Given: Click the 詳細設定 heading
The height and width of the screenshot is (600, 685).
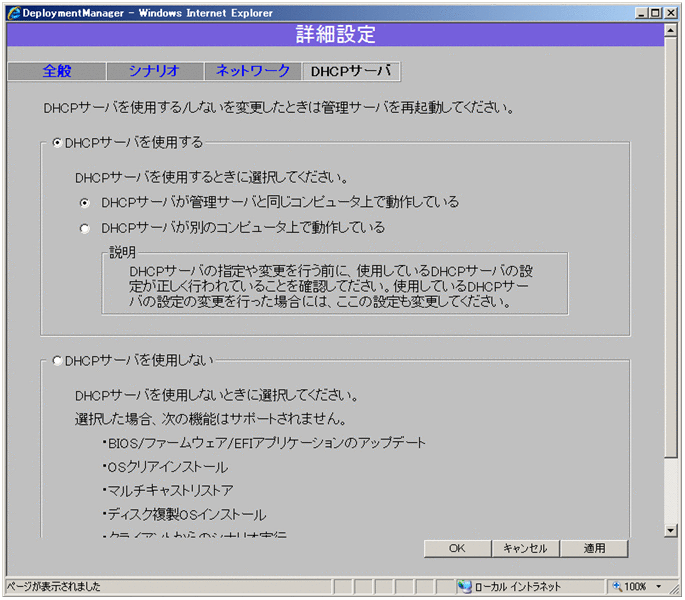Looking at the screenshot, I should pyautogui.click(x=336, y=34).
